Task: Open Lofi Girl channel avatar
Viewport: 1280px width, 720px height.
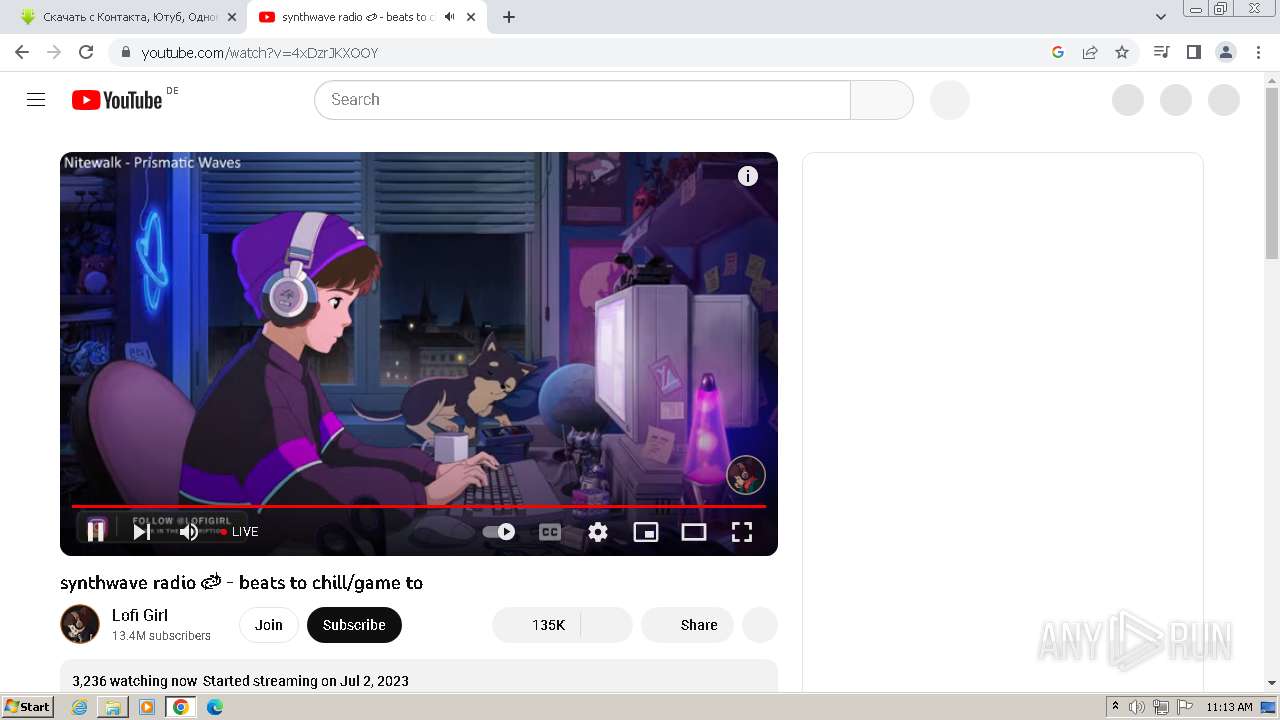Action: click(80, 624)
